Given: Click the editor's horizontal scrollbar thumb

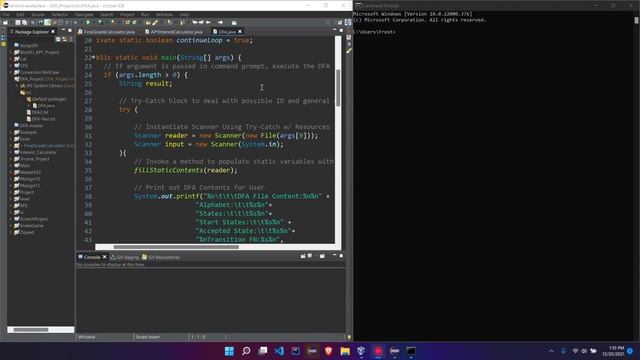Looking at the screenshot, I should click(x=176, y=247).
